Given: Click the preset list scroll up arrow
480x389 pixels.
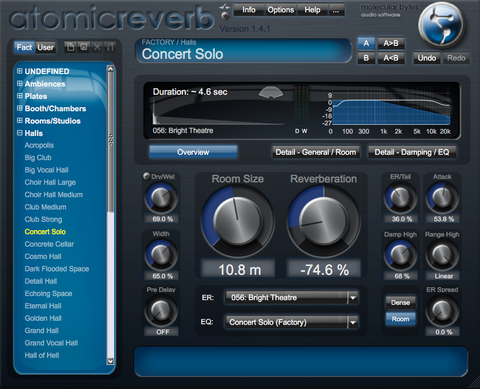Looking at the screenshot, I should coord(110,69).
